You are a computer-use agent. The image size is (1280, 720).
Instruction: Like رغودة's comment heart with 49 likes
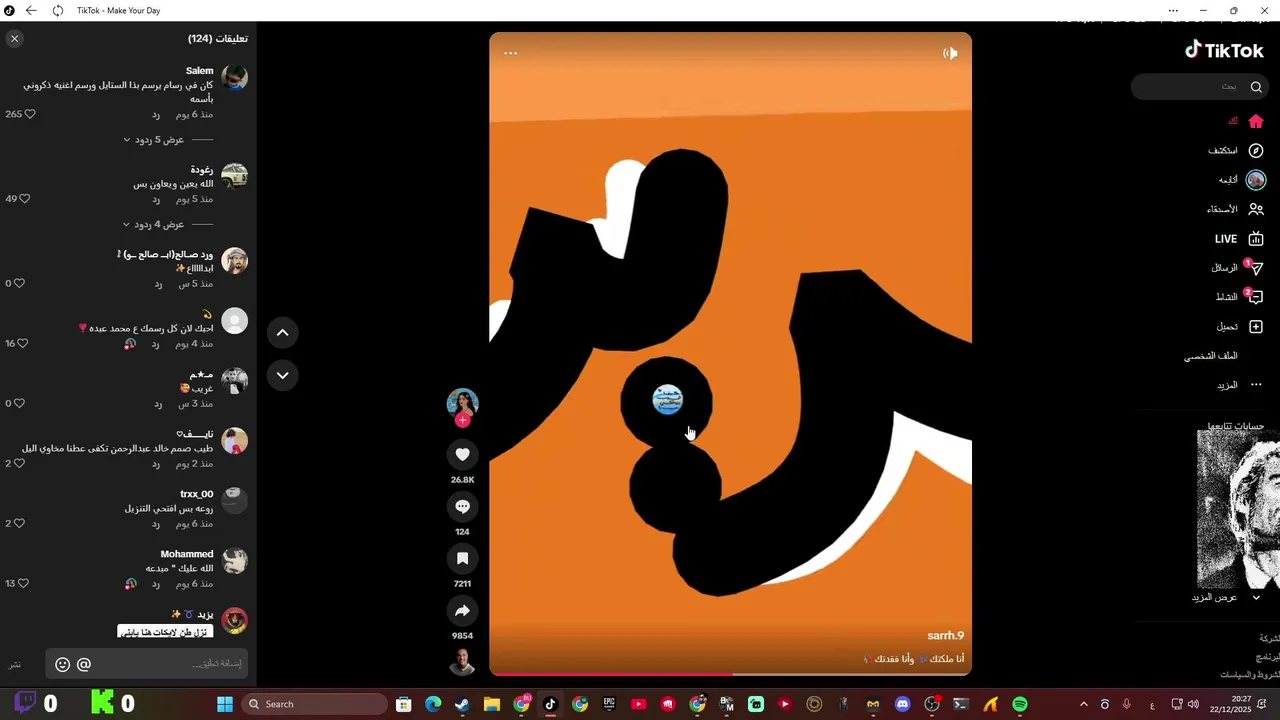[x=25, y=199]
